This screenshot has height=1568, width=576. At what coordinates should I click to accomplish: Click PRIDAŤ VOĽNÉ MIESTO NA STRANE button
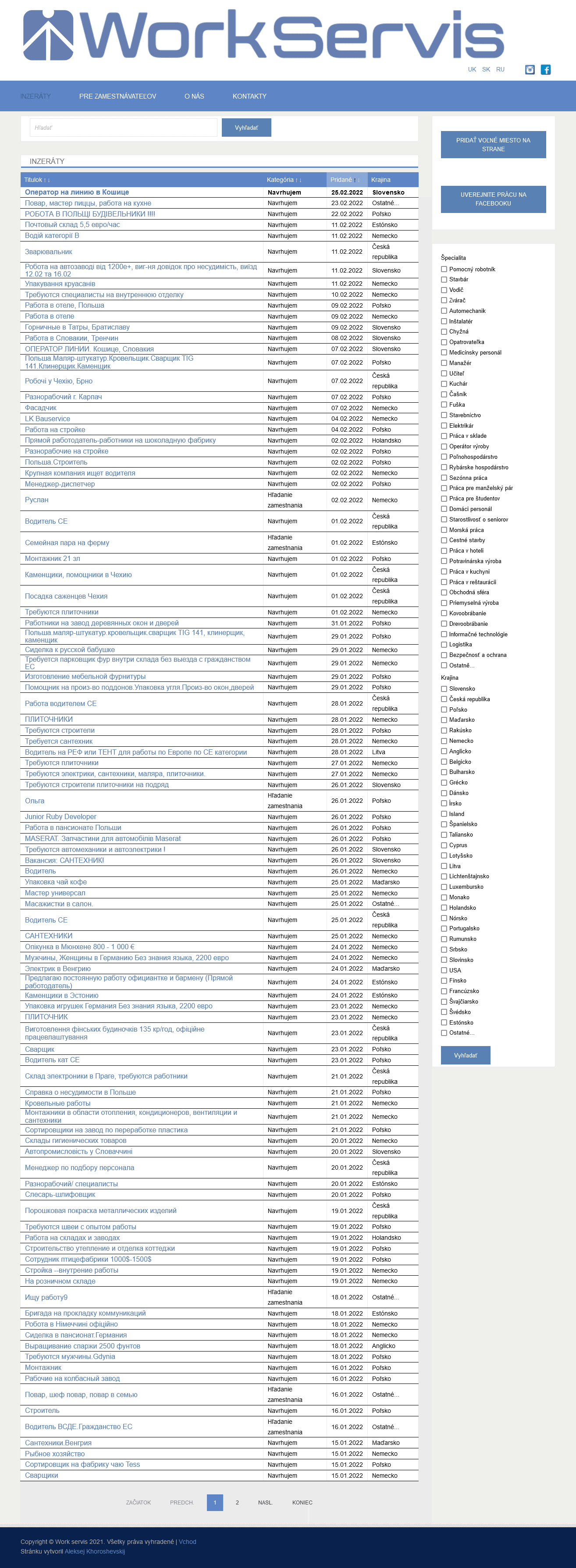tap(493, 145)
